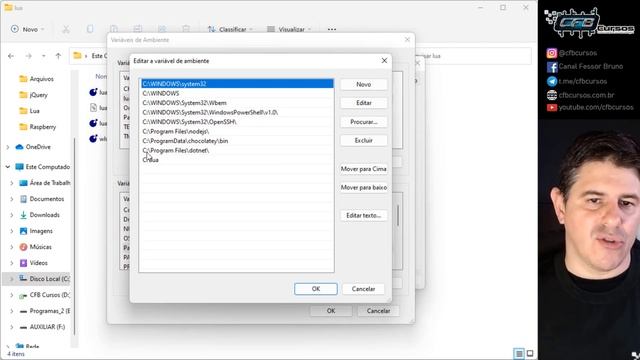Click the Procurar... button
The width and height of the screenshot is (640, 360).
point(363,122)
